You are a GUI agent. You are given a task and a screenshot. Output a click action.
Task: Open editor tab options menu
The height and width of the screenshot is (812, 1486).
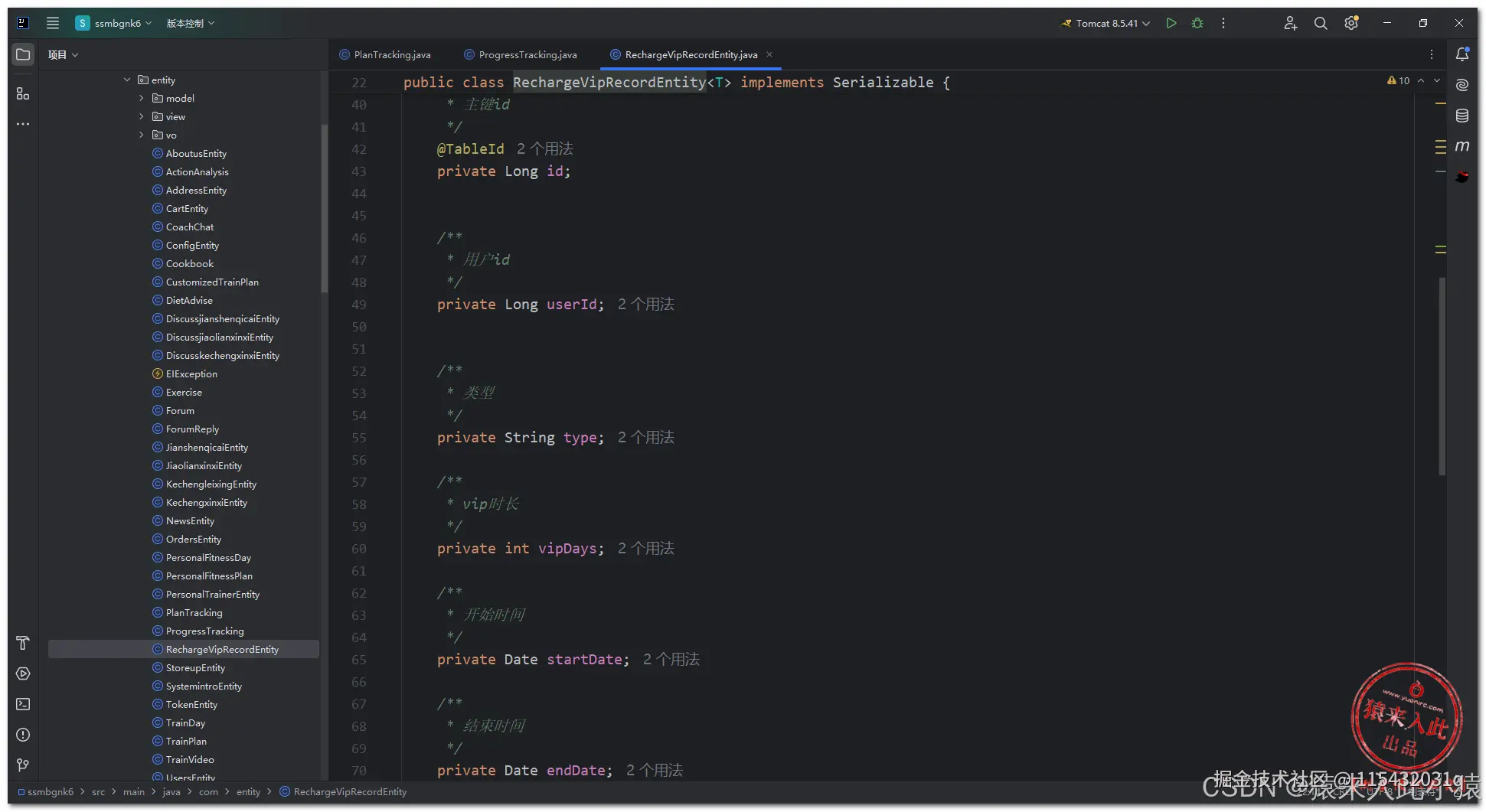[x=1432, y=54]
